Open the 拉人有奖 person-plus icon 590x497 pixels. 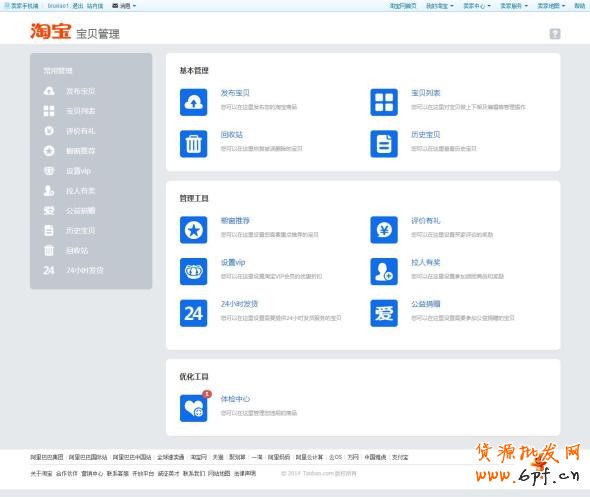(384, 271)
